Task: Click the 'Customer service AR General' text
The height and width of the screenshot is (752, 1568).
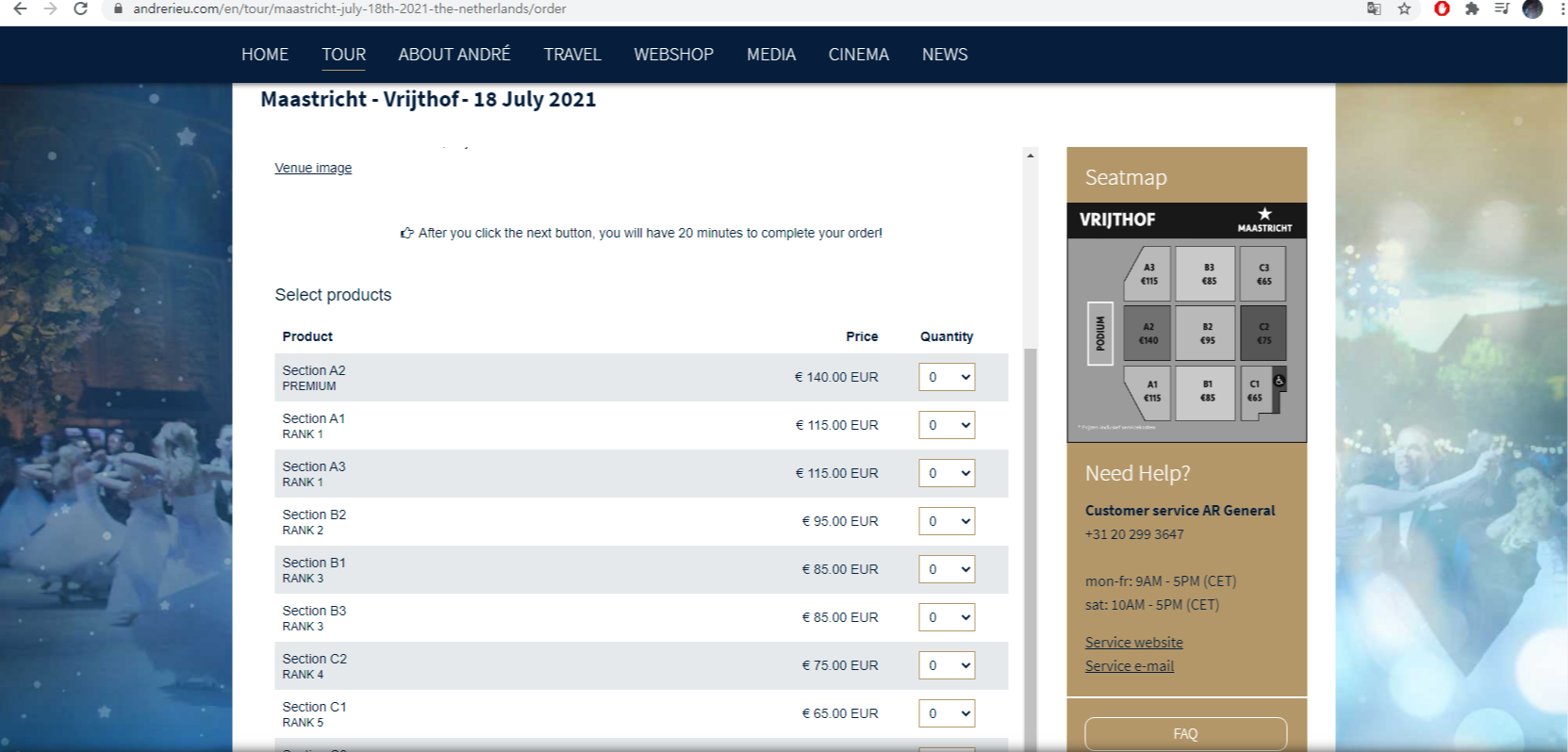Action: coord(1180,511)
